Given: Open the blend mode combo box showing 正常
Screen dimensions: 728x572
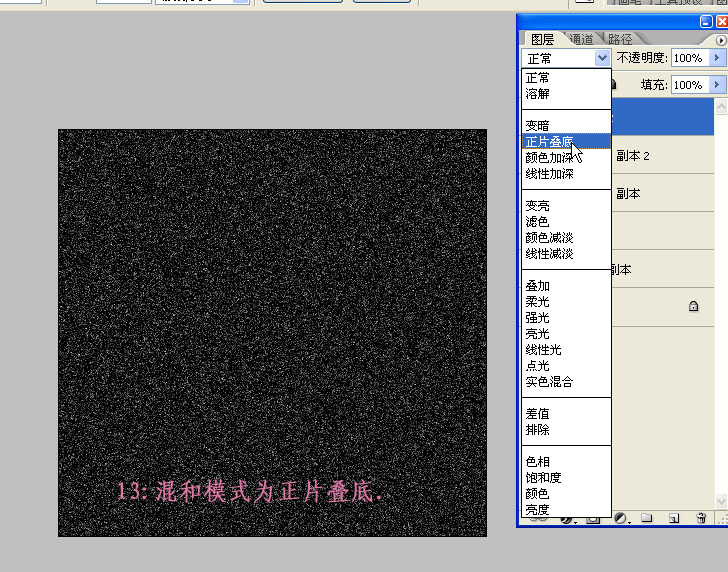Looking at the screenshot, I should (x=566, y=58).
